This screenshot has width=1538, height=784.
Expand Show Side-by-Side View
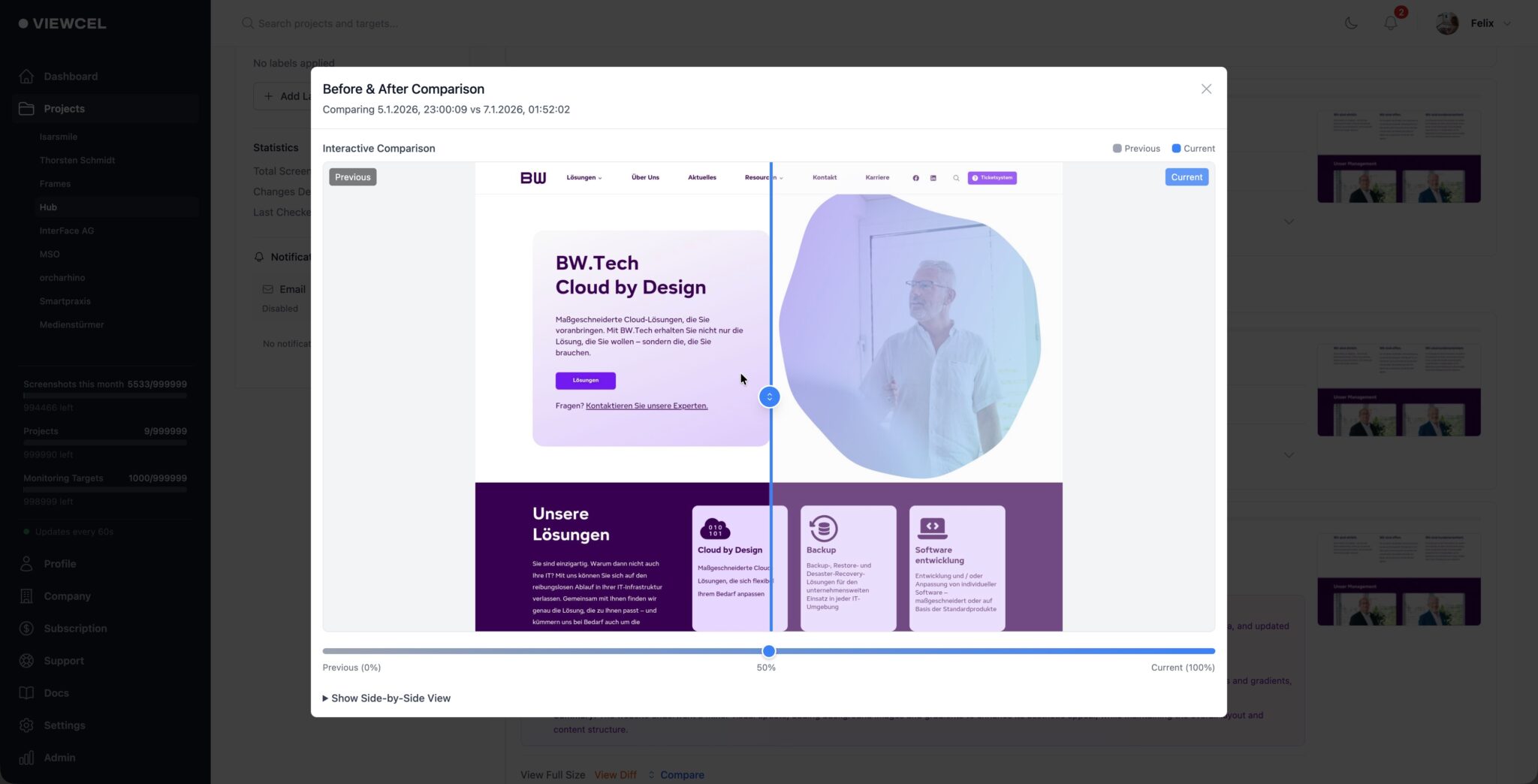pos(387,698)
